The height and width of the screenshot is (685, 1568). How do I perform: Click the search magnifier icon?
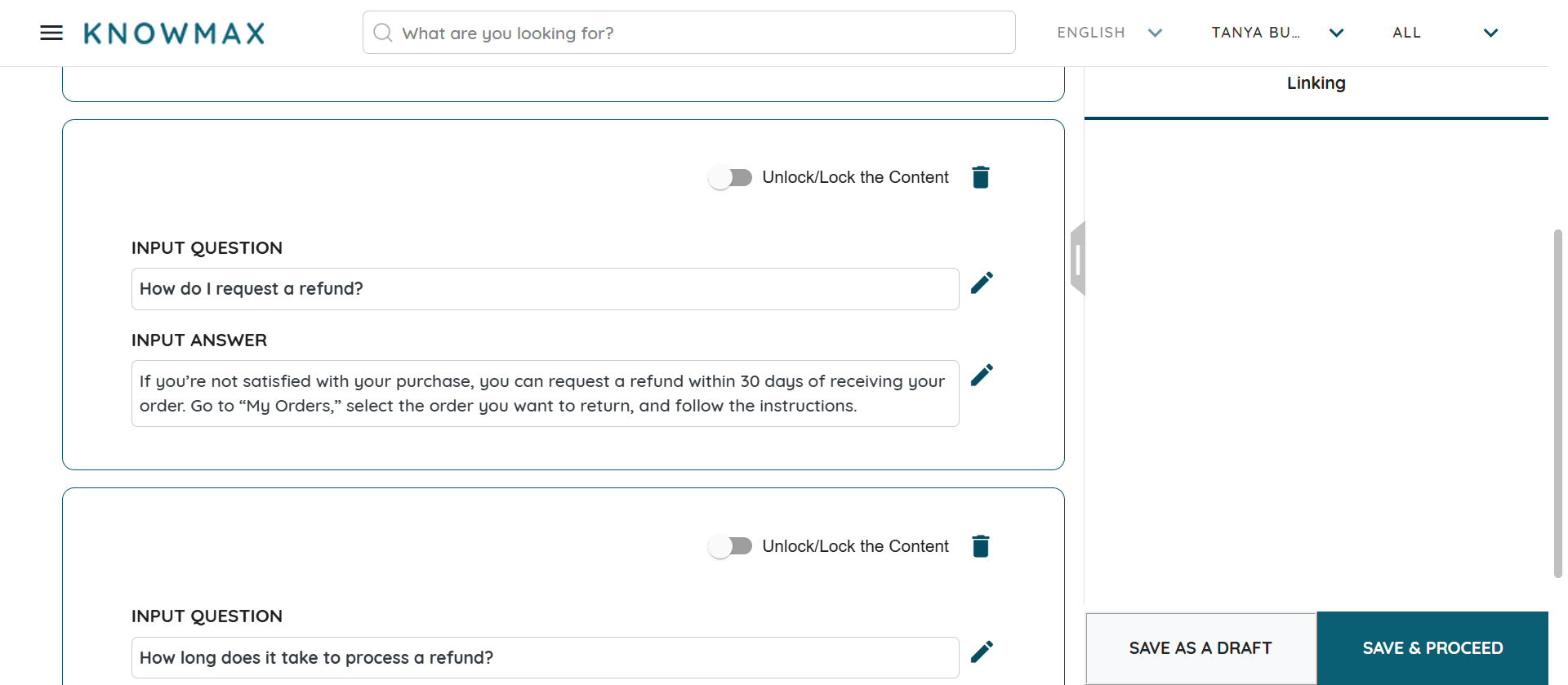382,33
